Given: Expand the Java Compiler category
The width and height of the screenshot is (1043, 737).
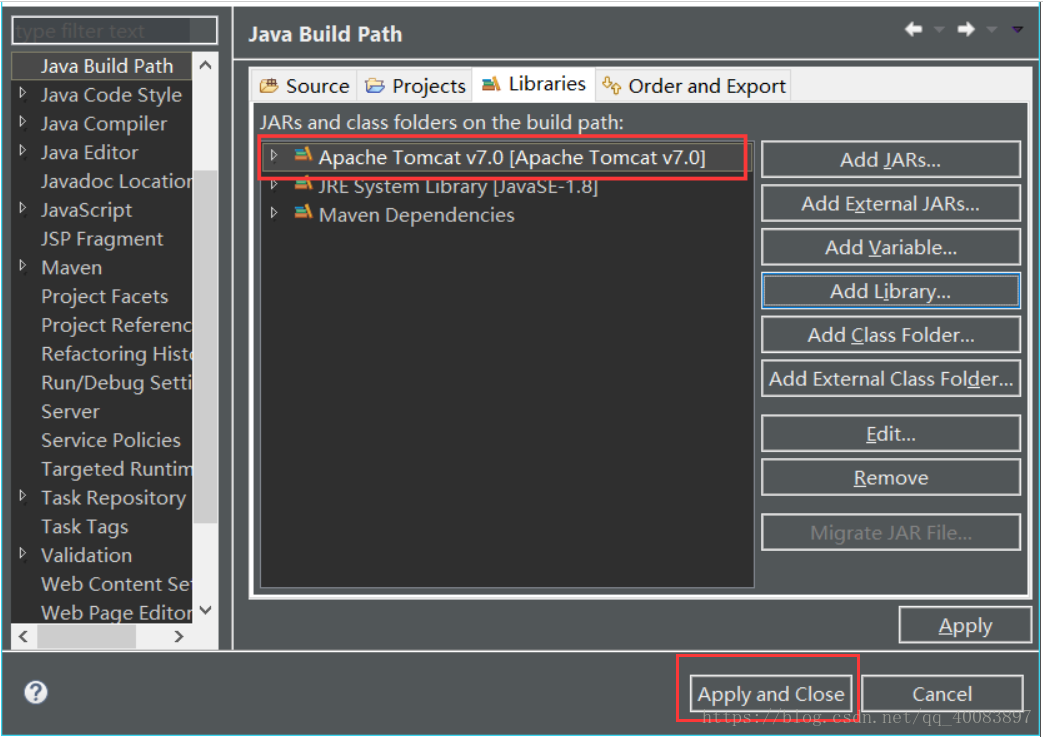Looking at the screenshot, I should coord(23,122).
